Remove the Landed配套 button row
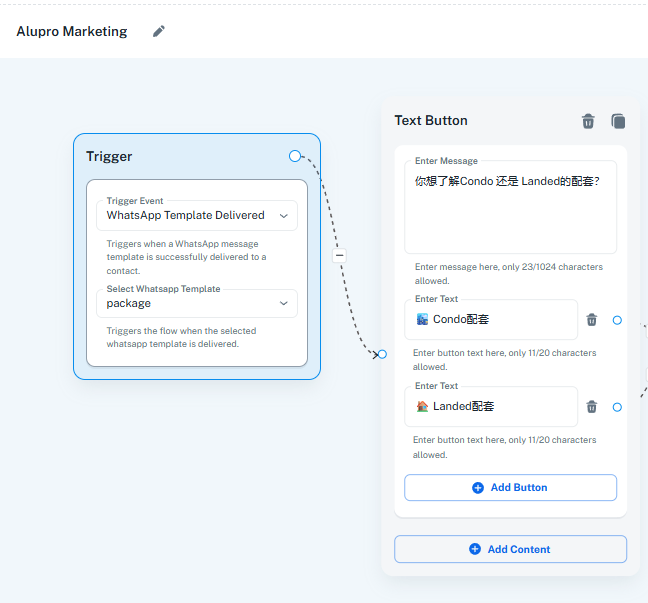 tap(592, 407)
